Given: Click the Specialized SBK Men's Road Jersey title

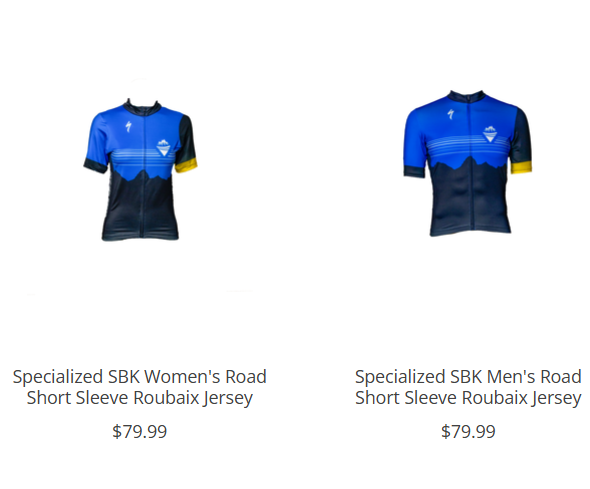Looking at the screenshot, I should coord(468,387).
